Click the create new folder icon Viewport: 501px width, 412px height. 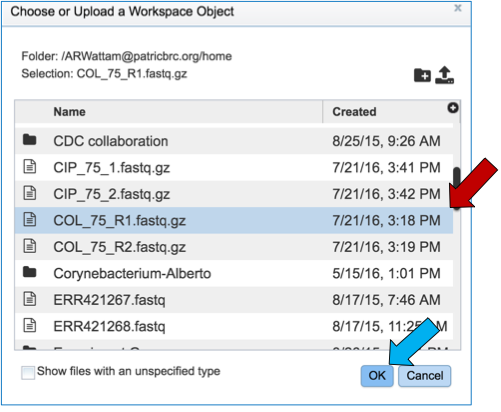tap(422, 75)
